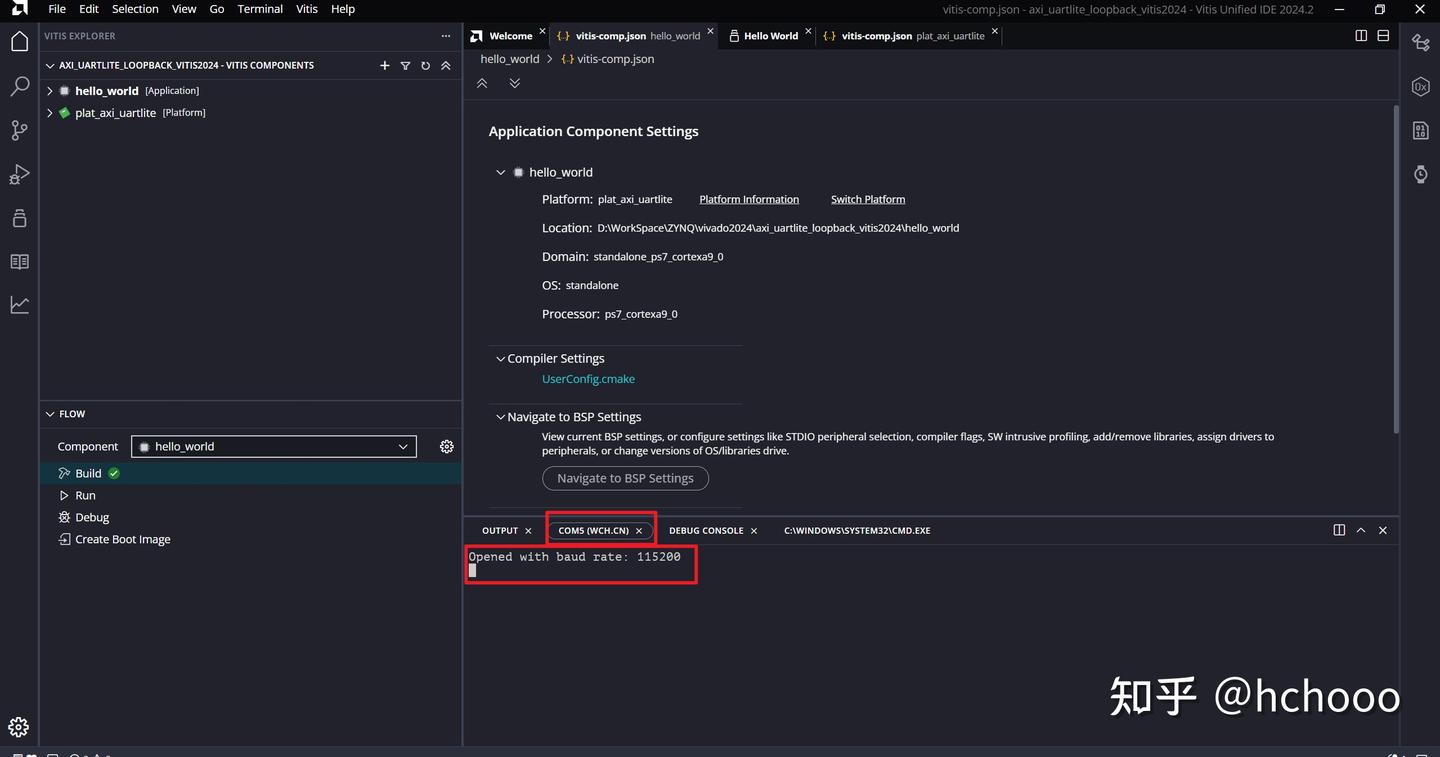Open the Go menu
This screenshot has height=757, width=1440.
pyautogui.click(x=217, y=9)
